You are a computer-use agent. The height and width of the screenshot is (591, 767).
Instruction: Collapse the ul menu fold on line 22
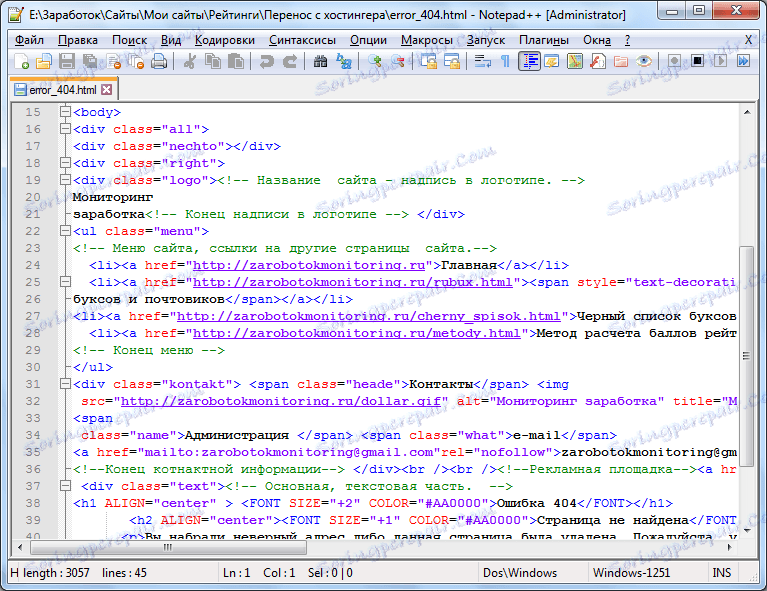point(65,230)
